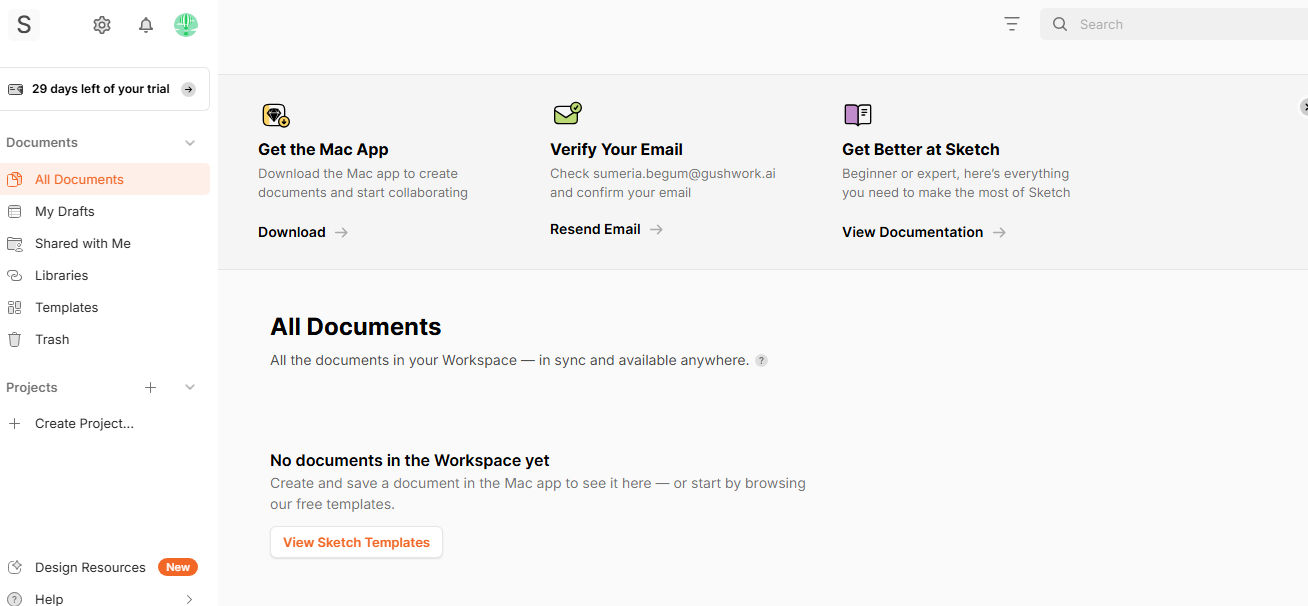Click the Mac App diamond icon

coord(276,115)
